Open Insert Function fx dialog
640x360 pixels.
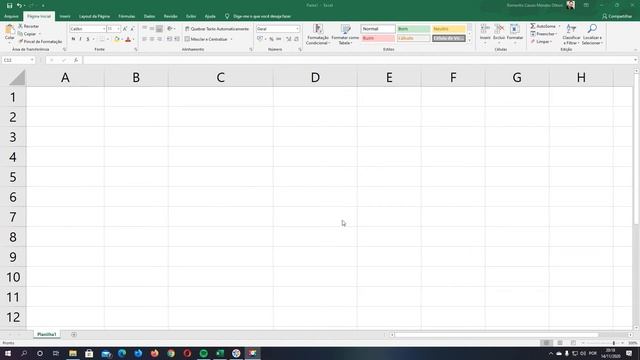76,60
